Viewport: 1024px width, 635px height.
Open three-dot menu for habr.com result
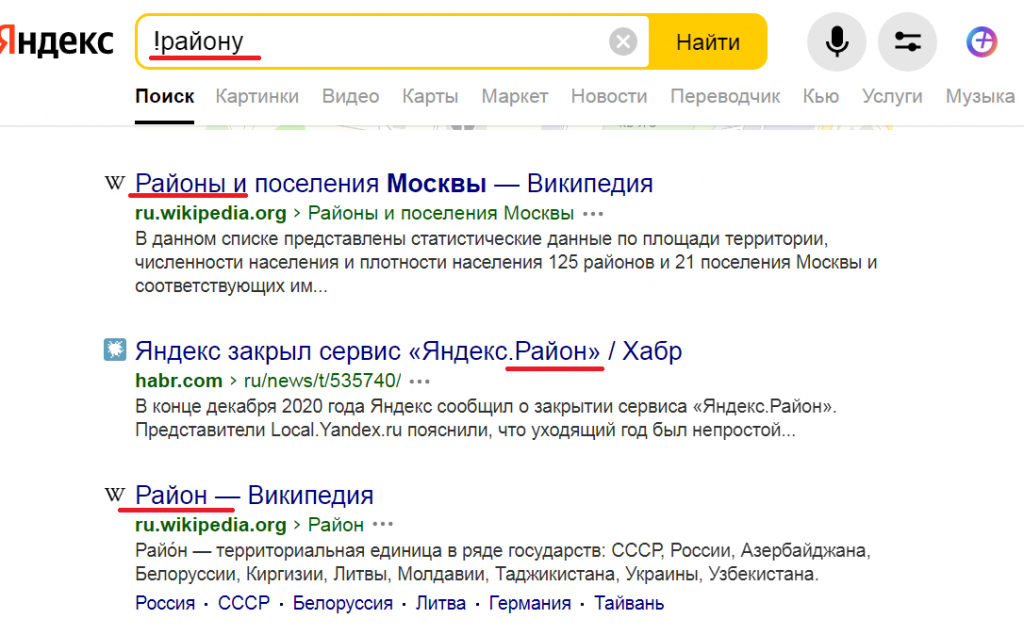419,381
